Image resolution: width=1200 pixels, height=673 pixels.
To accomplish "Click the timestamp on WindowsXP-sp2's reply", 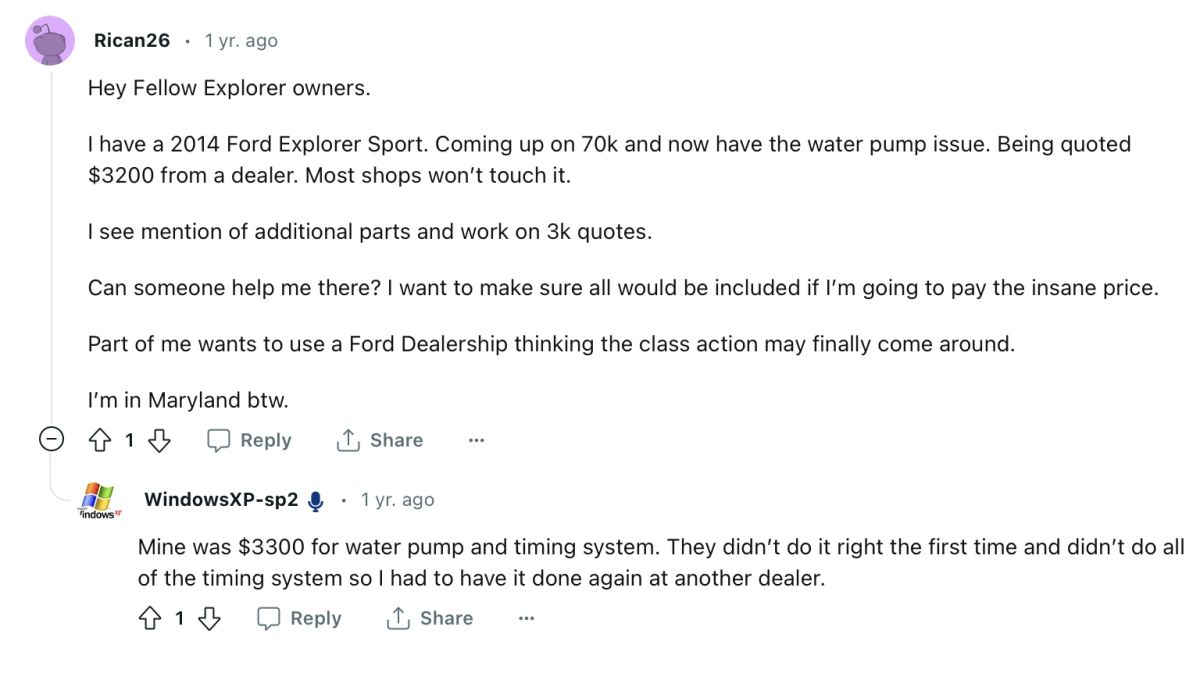I will coord(397,500).
